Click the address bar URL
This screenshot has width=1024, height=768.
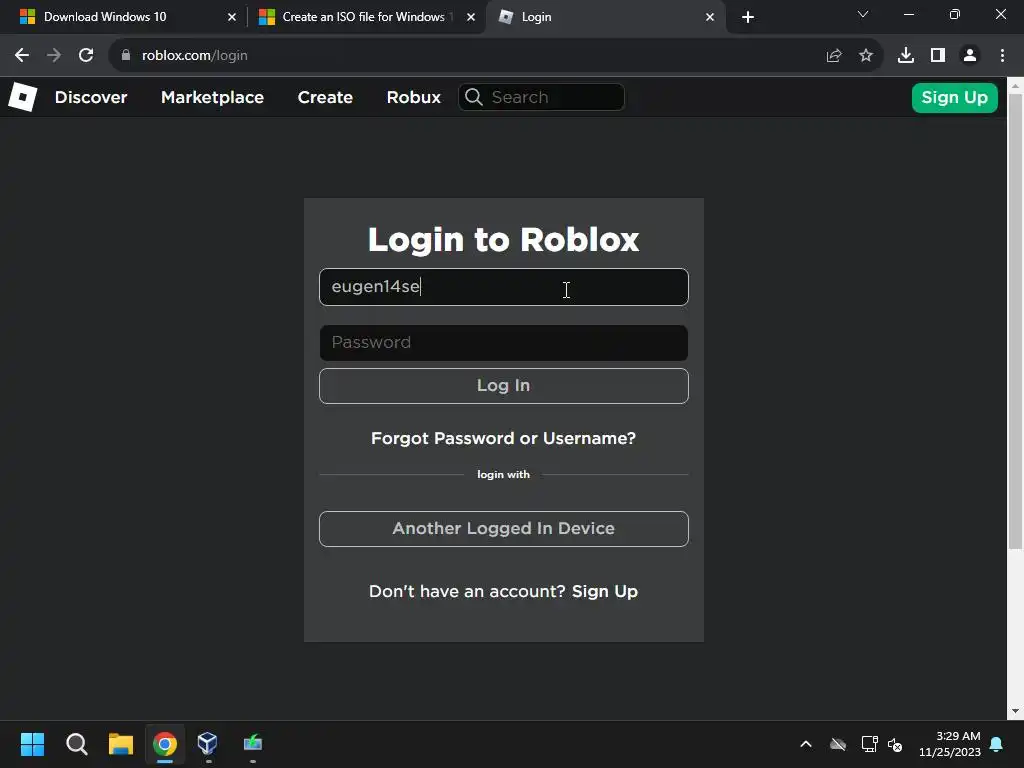[x=195, y=56]
